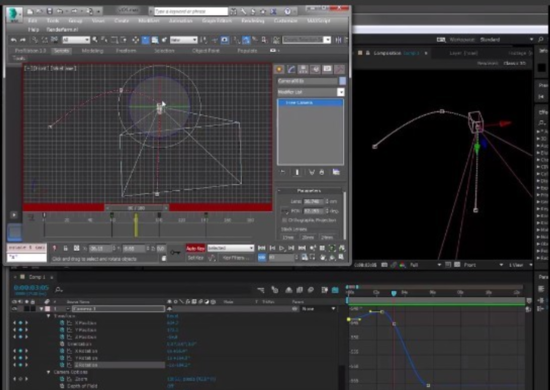Open the 3ds Max application logo menu

click(x=14, y=15)
